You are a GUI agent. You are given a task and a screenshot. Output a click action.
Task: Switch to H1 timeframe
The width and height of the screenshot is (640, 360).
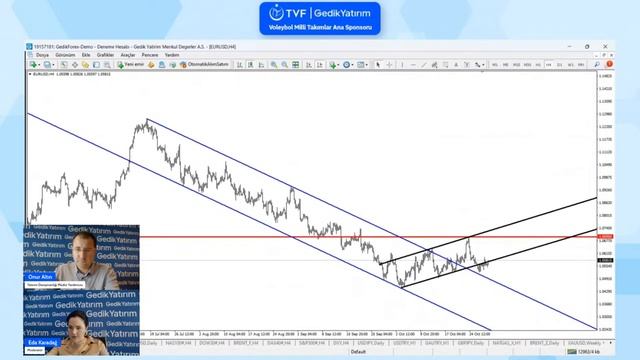coord(538,64)
